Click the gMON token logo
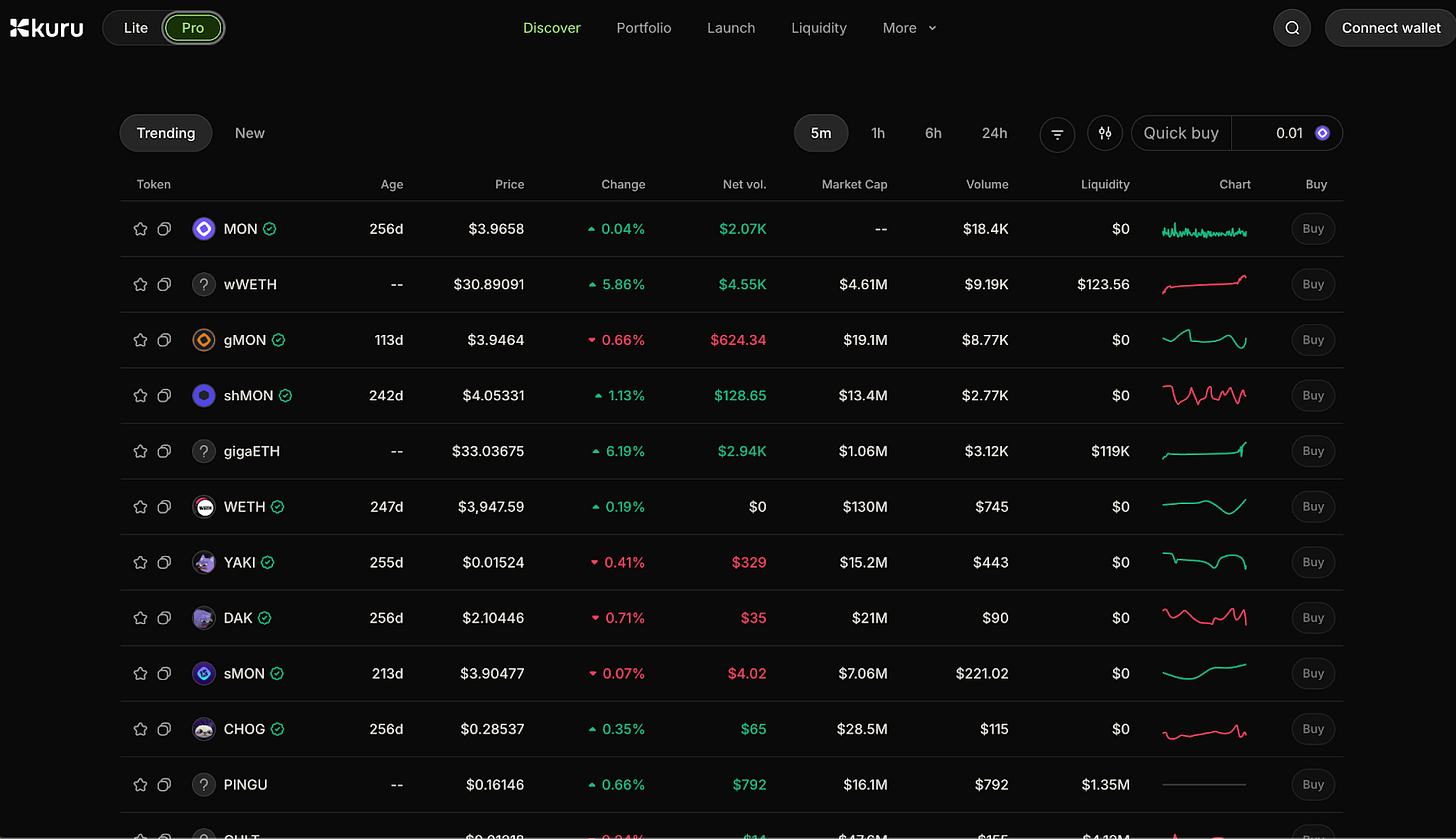The image size is (1456, 839). (204, 340)
